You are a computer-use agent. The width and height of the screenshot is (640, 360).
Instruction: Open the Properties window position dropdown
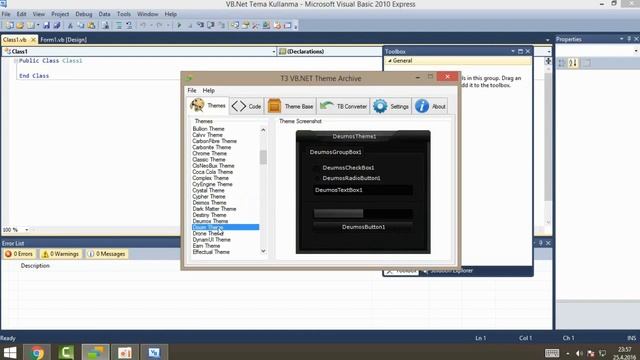[x=621, y=39]
